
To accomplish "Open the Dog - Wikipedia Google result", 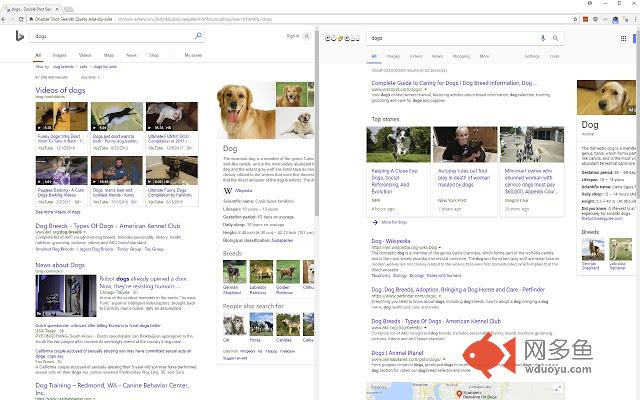I will (391, 241).
